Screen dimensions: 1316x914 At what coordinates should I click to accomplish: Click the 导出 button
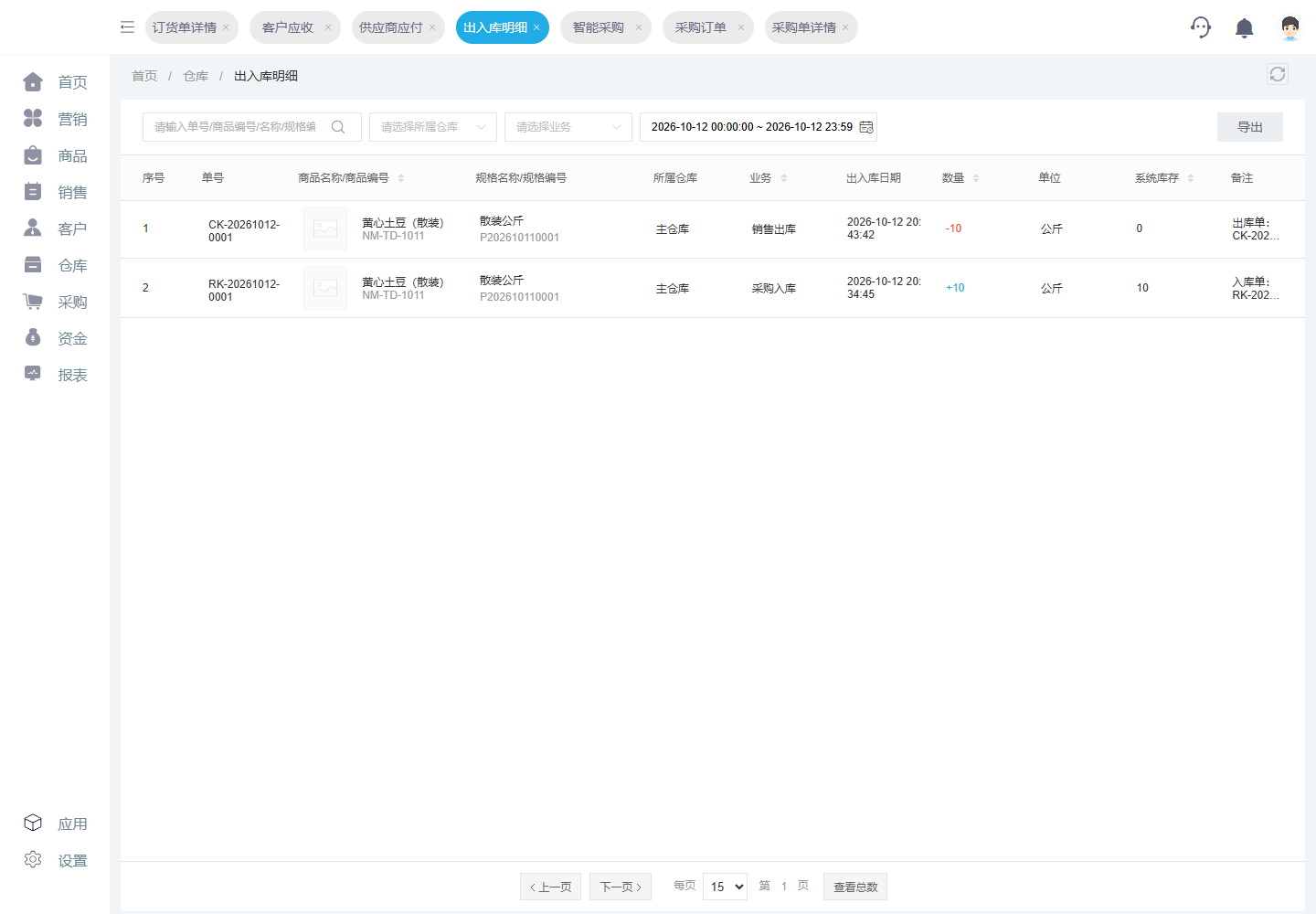click(1250, 127)
